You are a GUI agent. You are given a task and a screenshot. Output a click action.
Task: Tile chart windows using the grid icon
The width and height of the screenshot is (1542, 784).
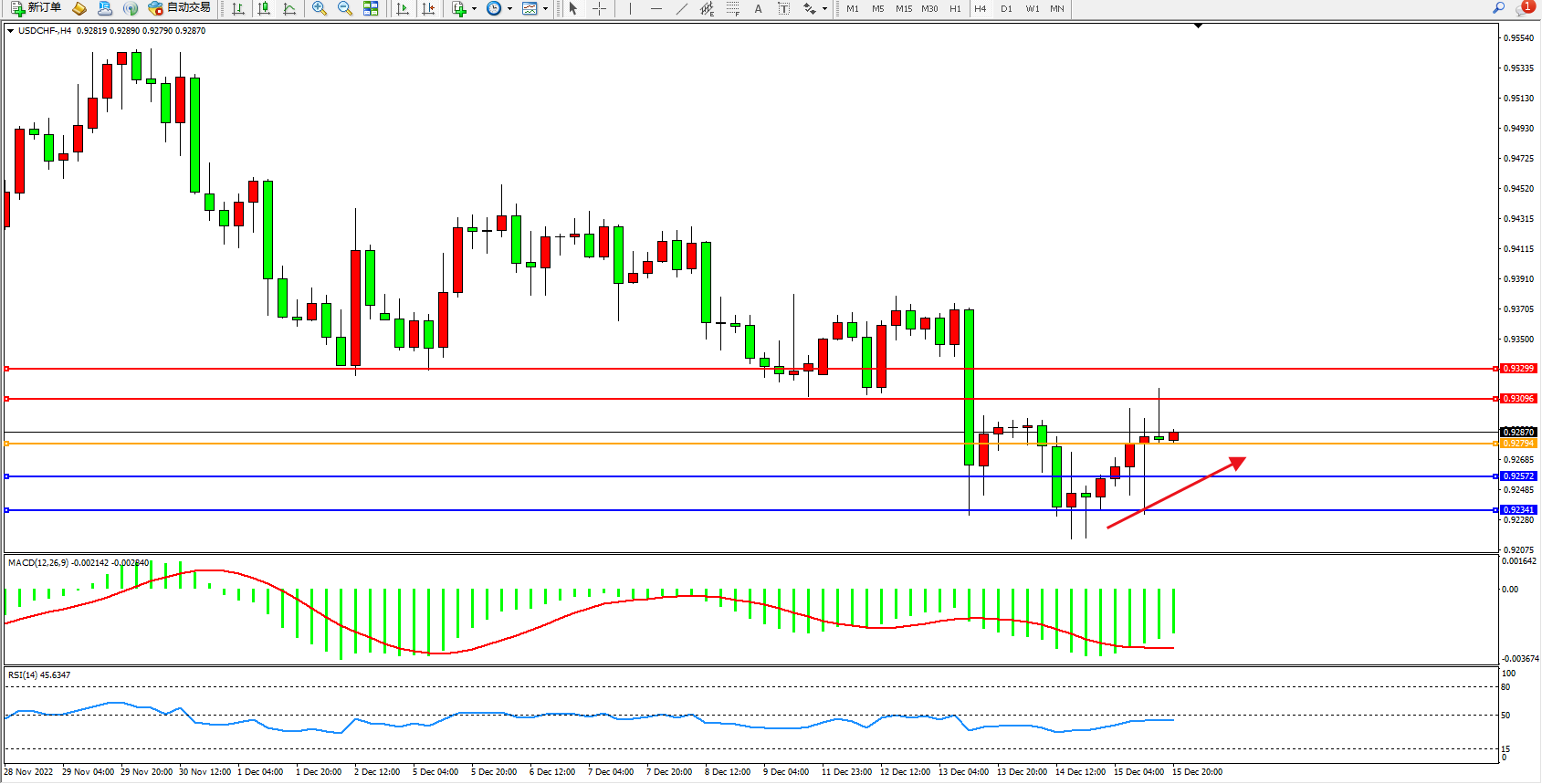tap(371, 8)
